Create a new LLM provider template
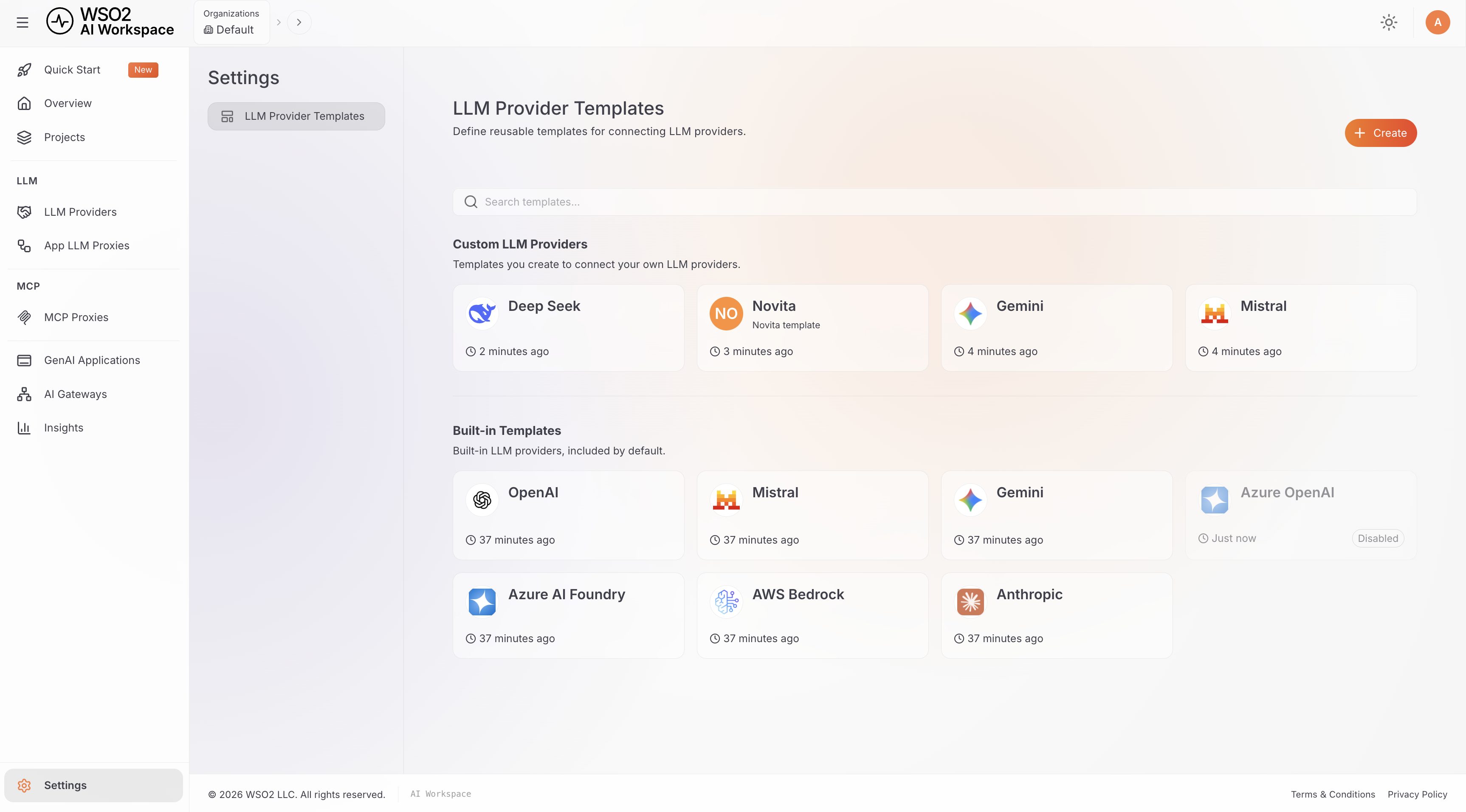 [x=1381, y=133]
